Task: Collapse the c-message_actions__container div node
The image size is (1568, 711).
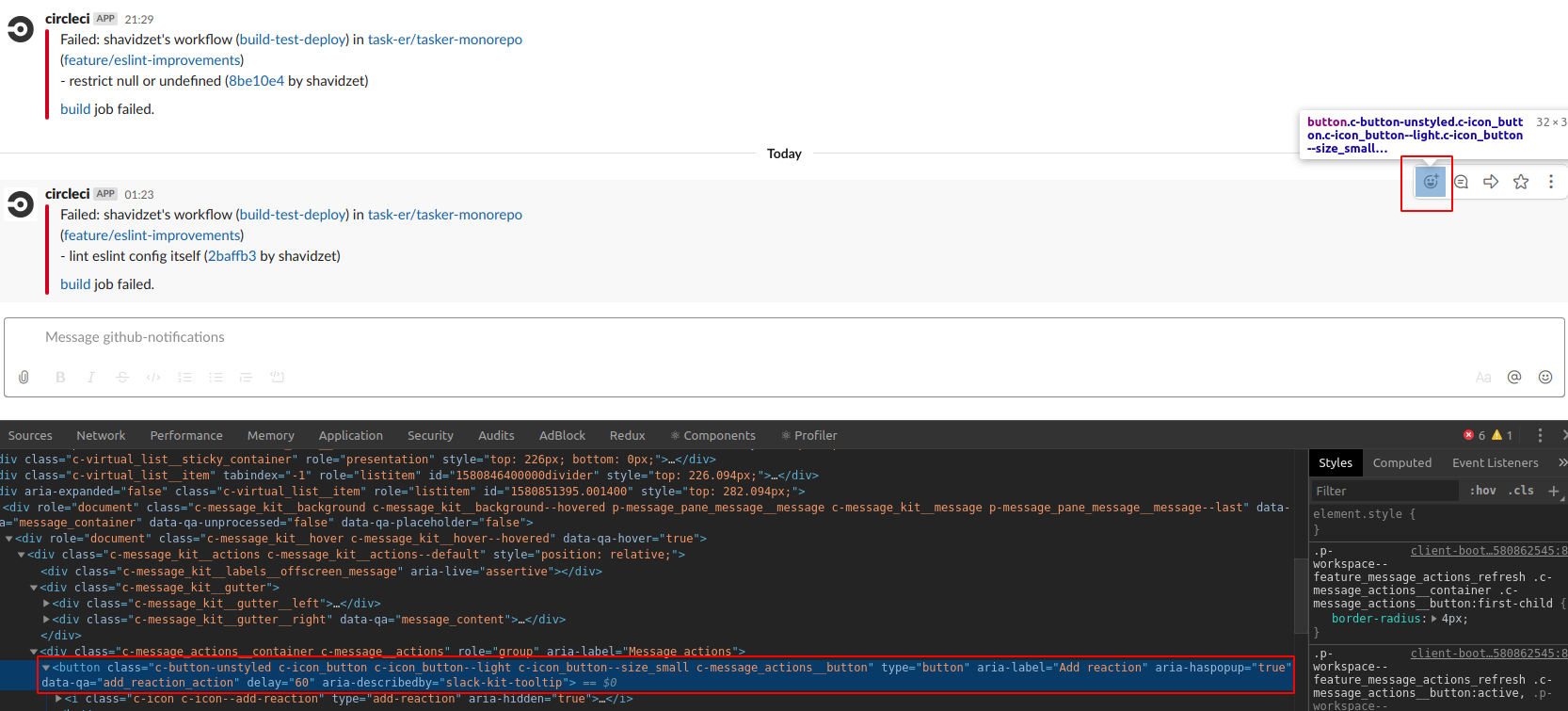Action: click(x=34, y=652)
